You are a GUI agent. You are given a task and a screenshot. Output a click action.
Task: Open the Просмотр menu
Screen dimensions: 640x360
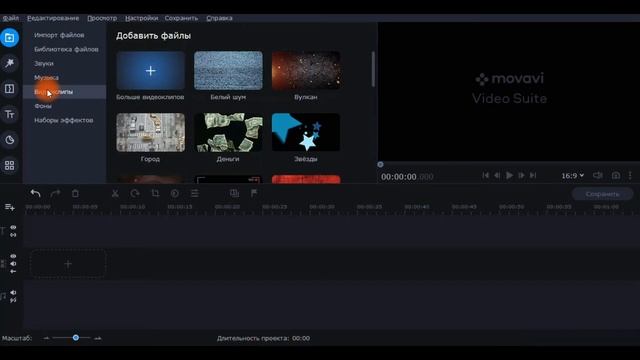coord(102,18)
